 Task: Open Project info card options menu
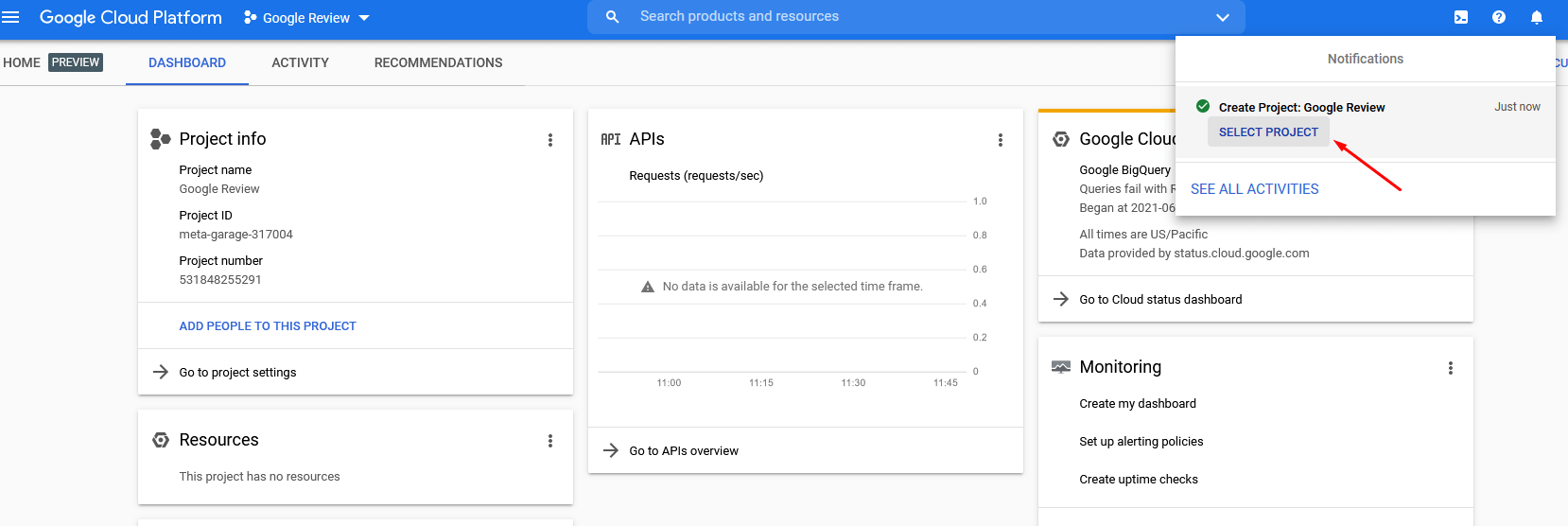(x=550, y=140)
